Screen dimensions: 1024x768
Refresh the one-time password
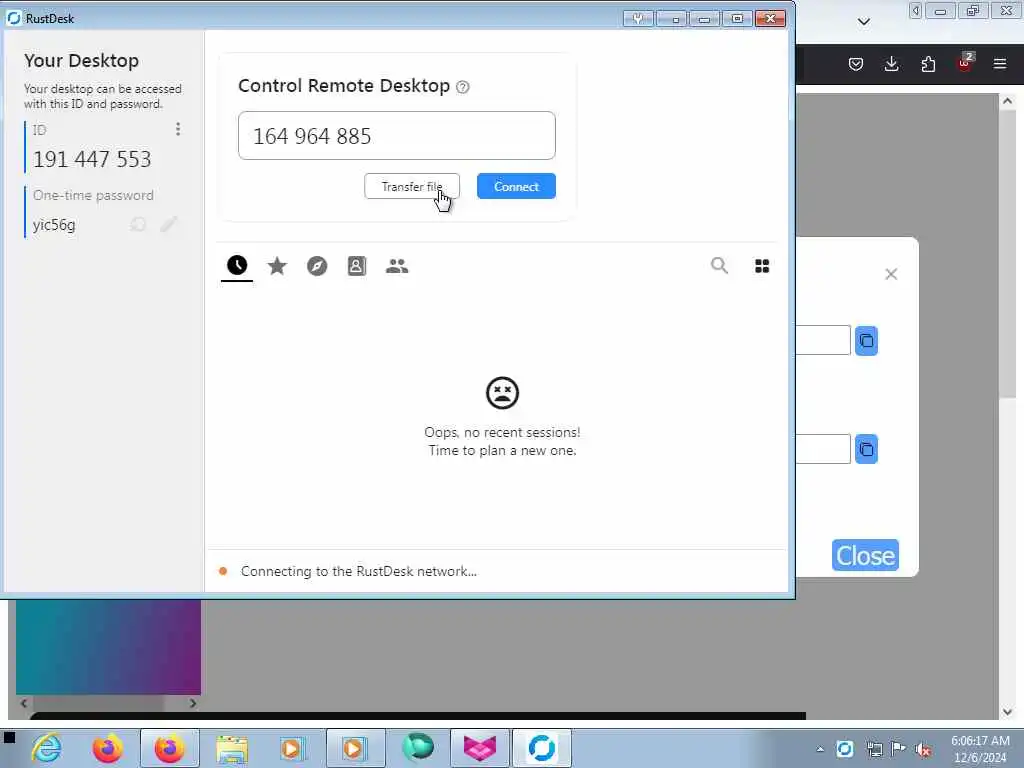point(138,225)
